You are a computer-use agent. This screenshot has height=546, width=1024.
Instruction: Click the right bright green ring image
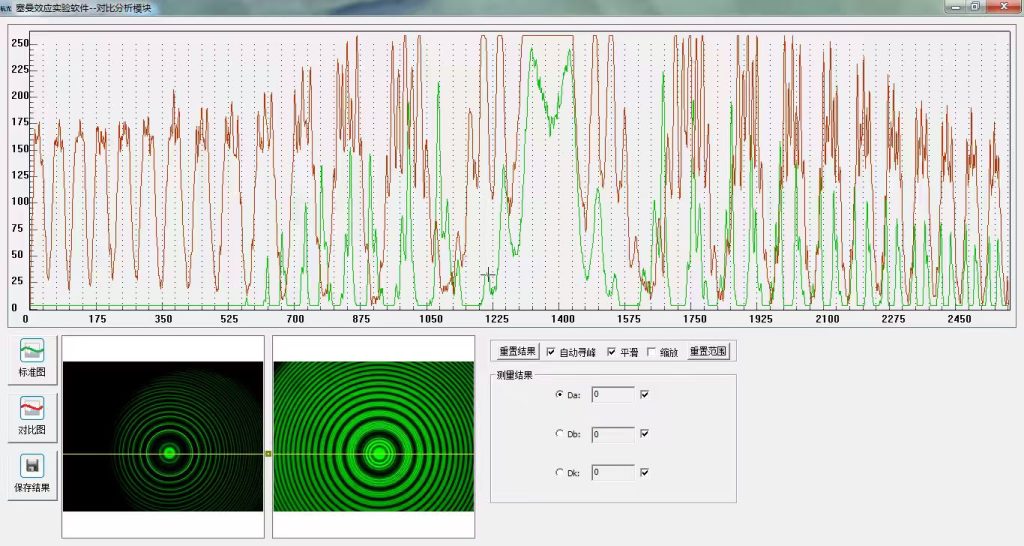374,436
